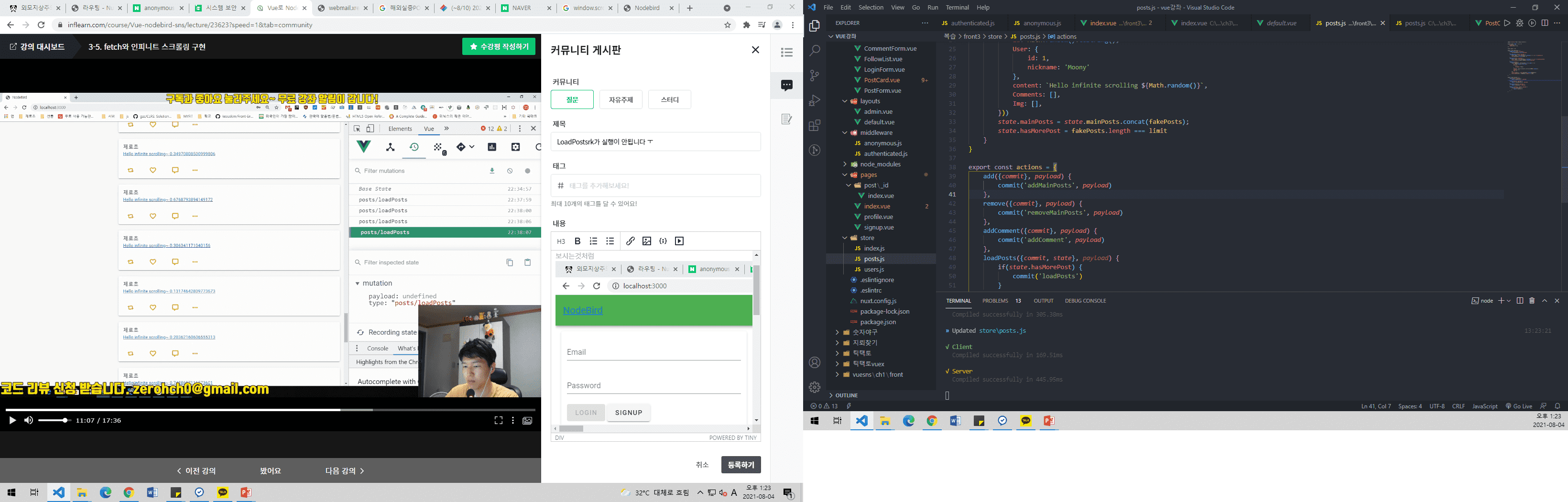Select the 질문 community category
The width and height of the screenshot is (1568, 502).
pyautogui.click(x=572, y=100)
